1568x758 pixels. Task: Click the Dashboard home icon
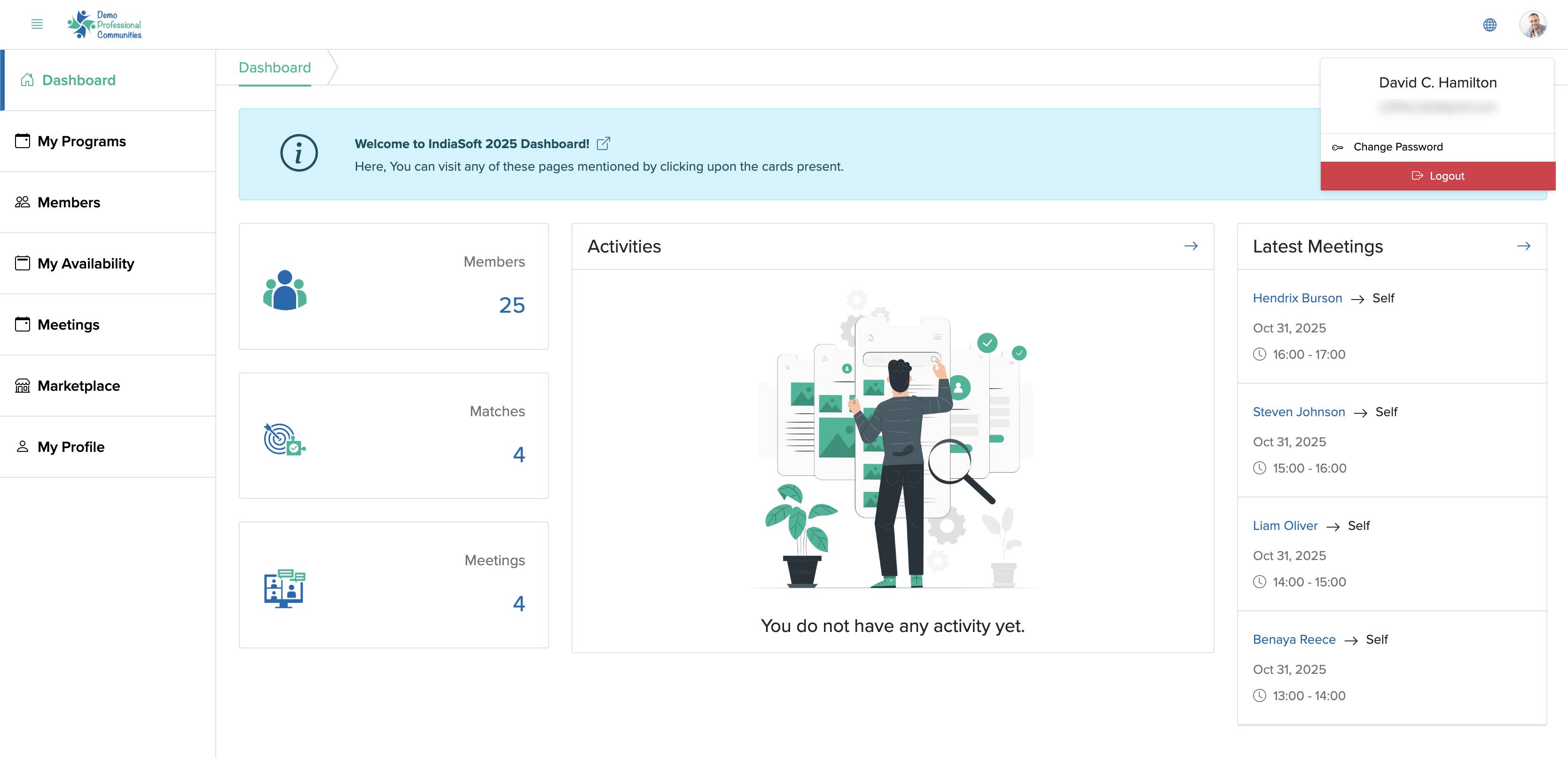(x=27, y=80)
